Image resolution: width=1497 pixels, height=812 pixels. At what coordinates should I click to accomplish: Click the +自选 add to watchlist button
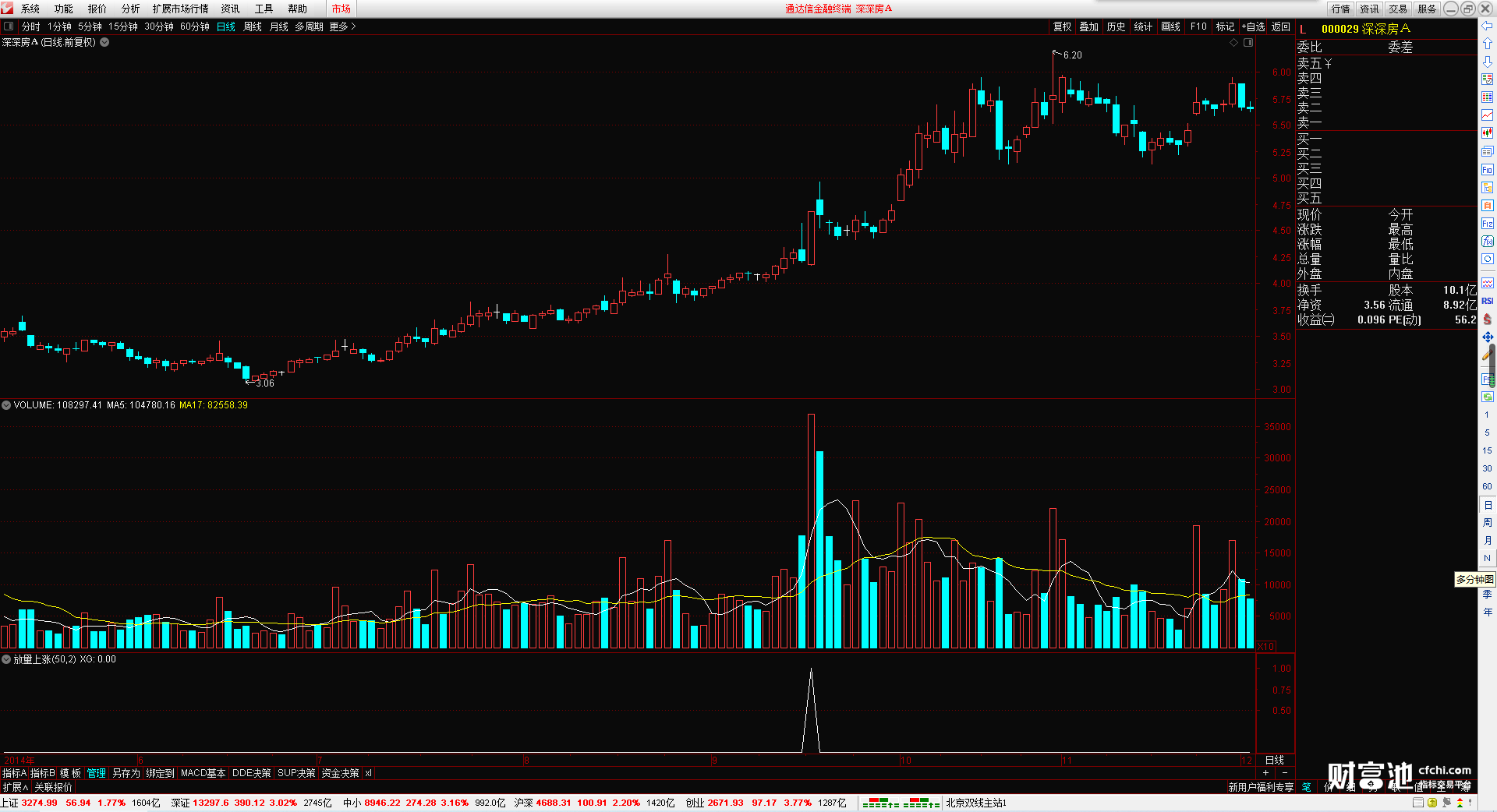[1253, 26]
